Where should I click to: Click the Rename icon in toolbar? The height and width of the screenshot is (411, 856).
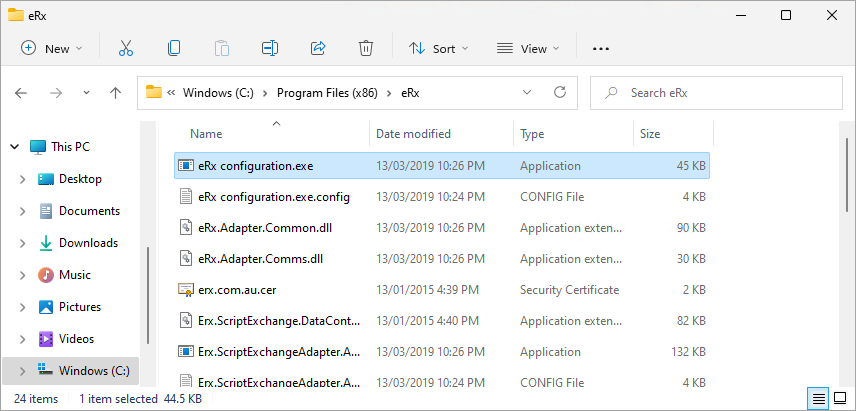pyautogui.click(x=270, y=48)
